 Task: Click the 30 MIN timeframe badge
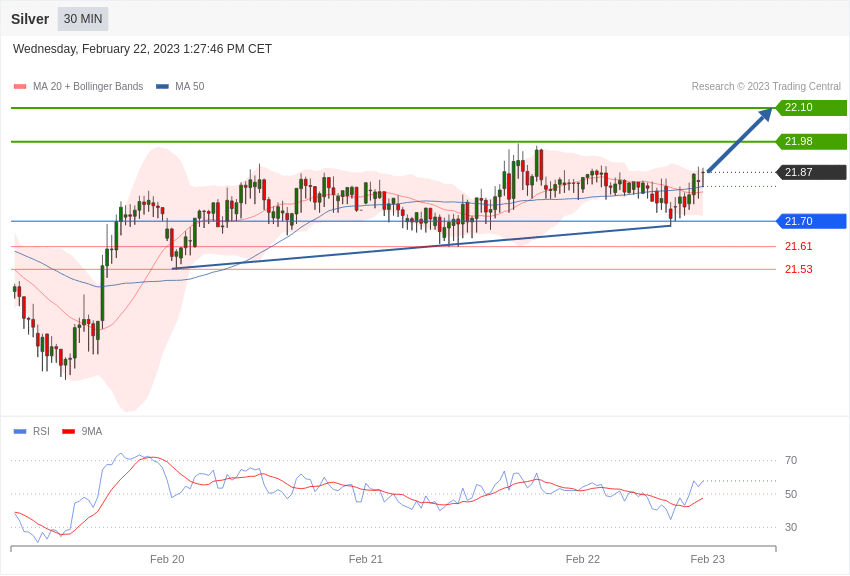(83, 19)
